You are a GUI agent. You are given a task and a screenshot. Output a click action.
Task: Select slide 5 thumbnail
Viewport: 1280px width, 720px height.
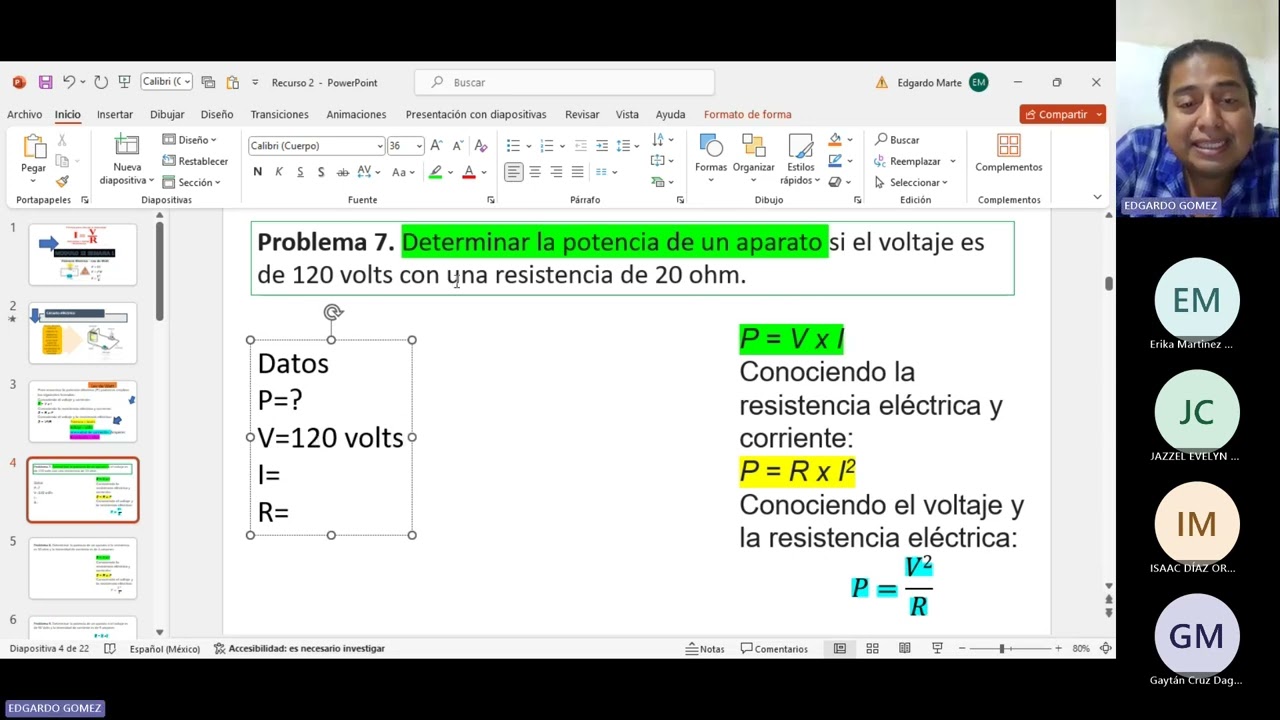[x=83, y=568]
